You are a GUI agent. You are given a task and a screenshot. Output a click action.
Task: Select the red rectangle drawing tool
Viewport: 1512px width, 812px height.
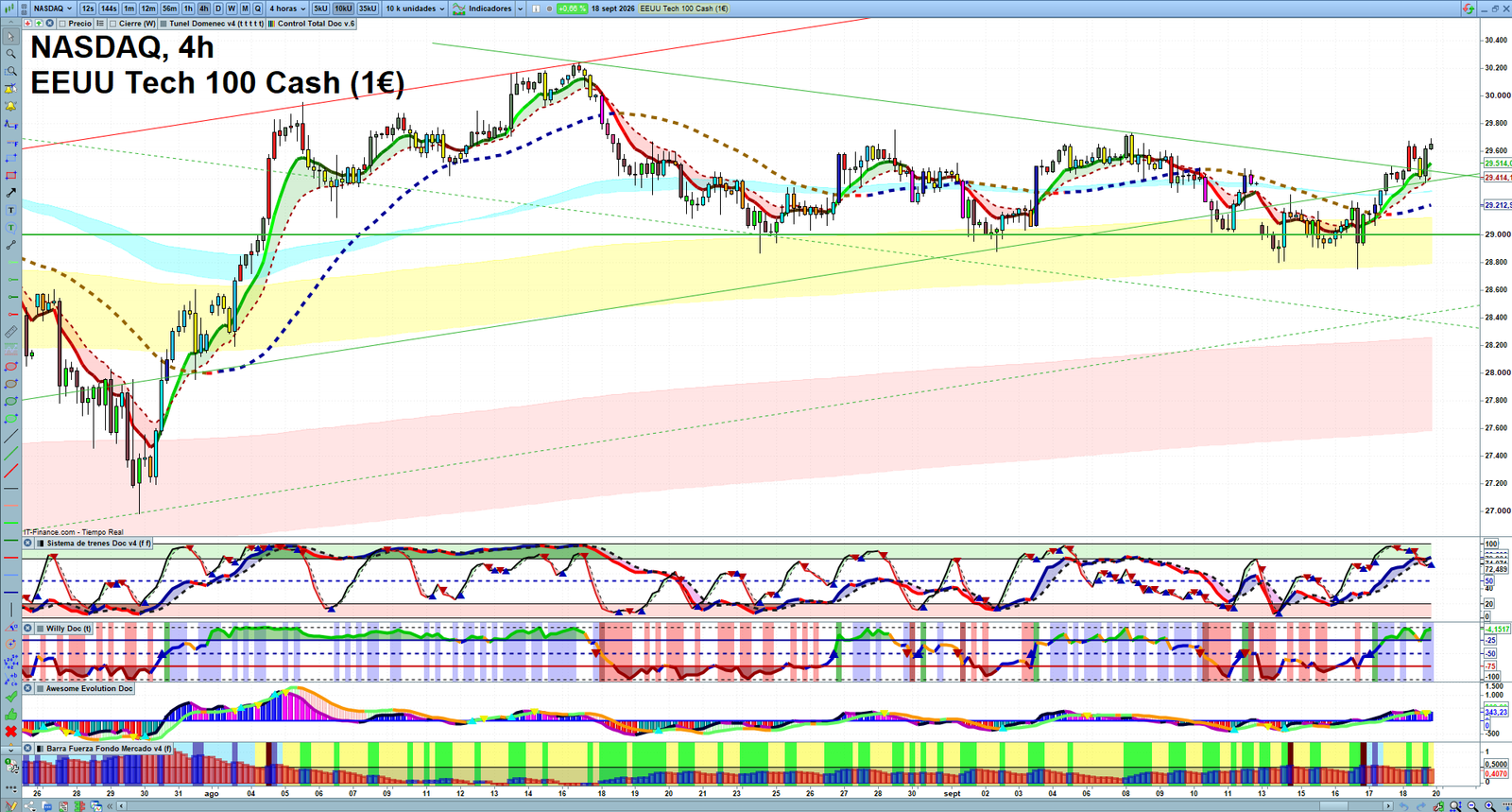pos(11,175)
